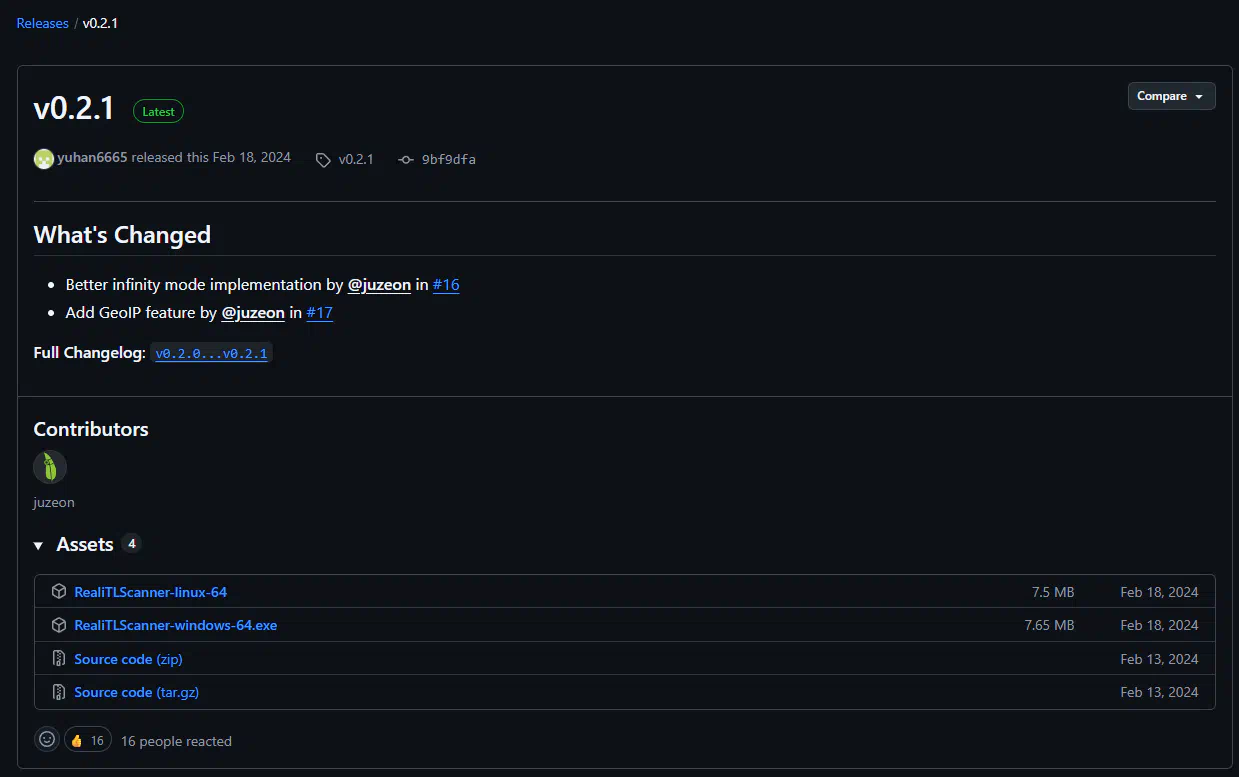
Task: Click yuhan6665's avatar icon
Action: pos(44,159)
